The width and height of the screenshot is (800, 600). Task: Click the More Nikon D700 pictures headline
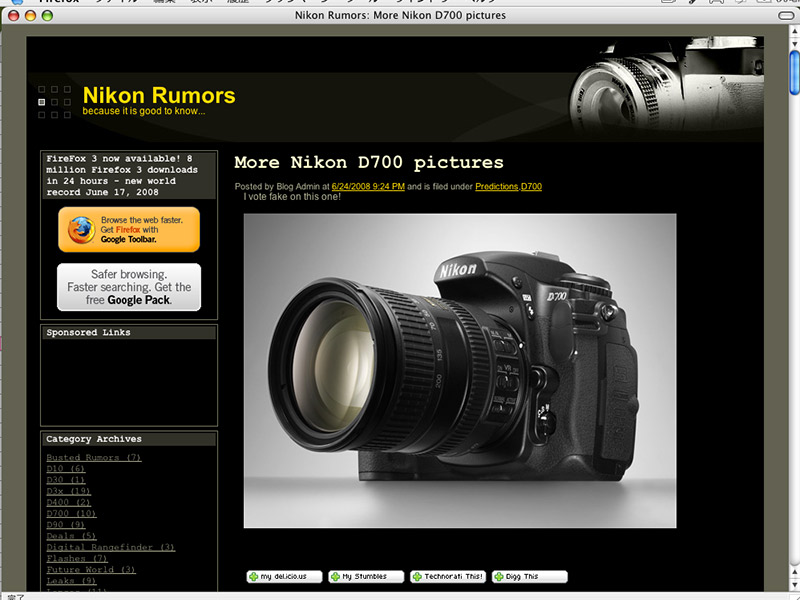click(369, 163)
